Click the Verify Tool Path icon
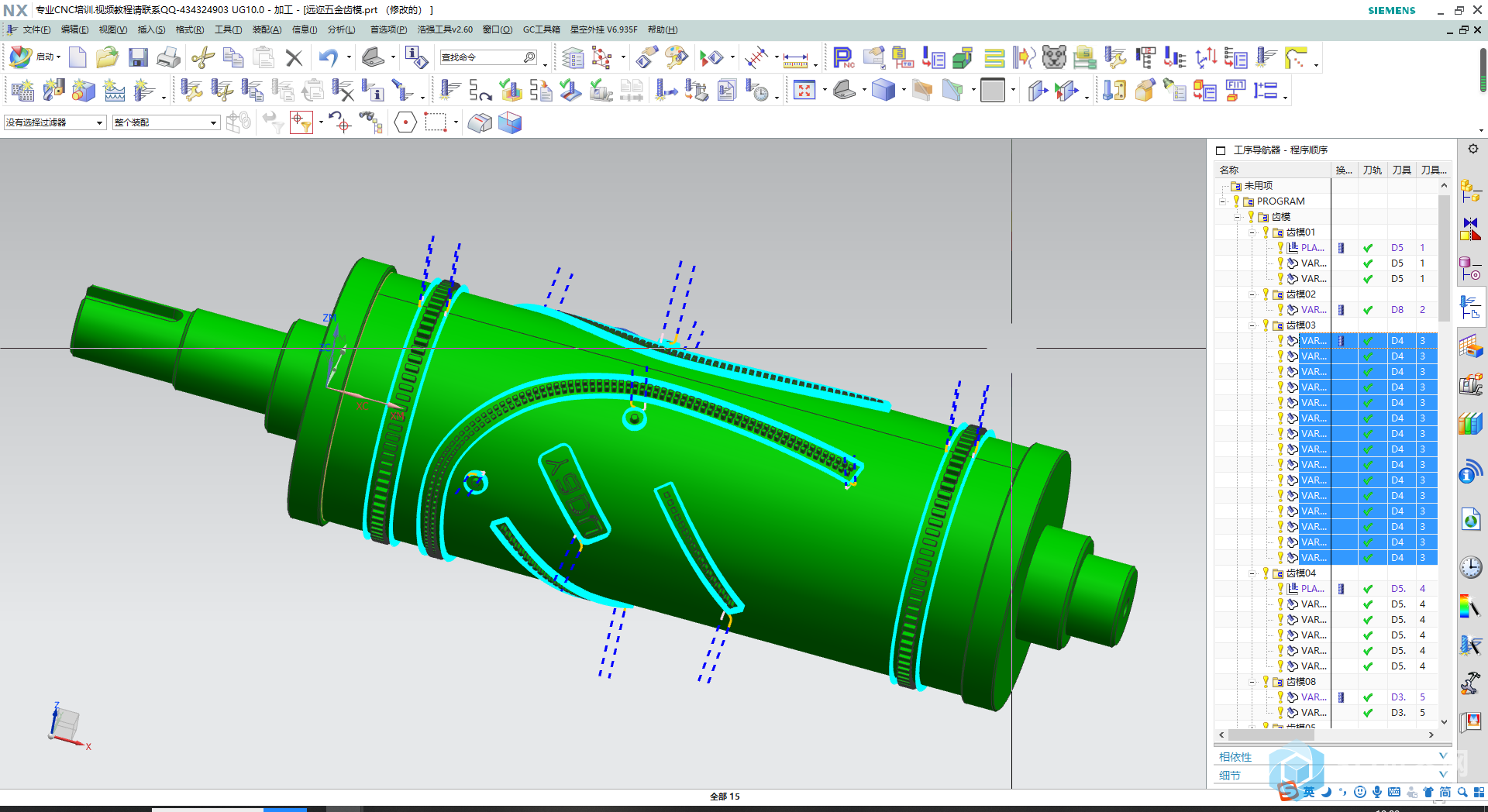Screen dimensions: 1488x812 click(x=510, y=91)
